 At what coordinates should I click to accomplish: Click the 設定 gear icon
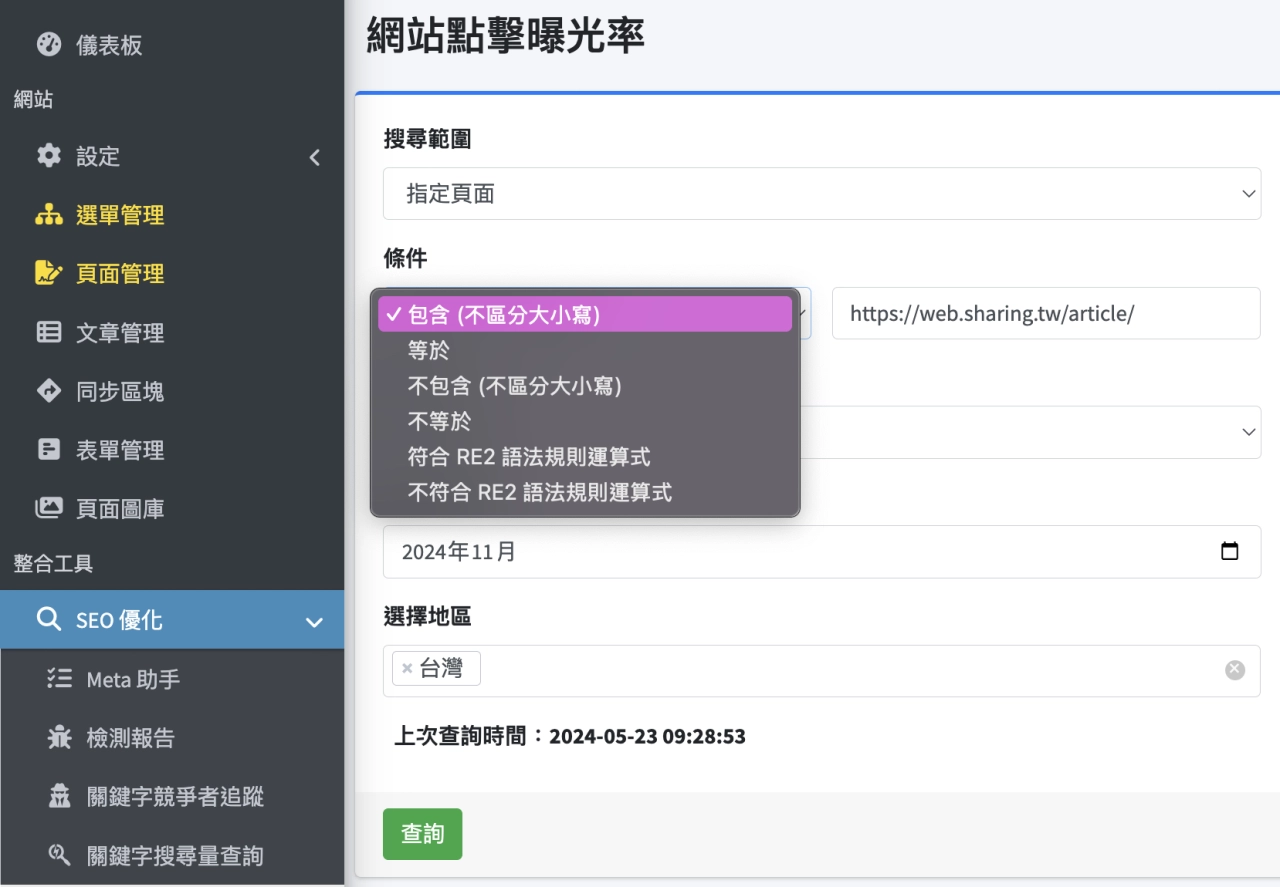point(48,156)
